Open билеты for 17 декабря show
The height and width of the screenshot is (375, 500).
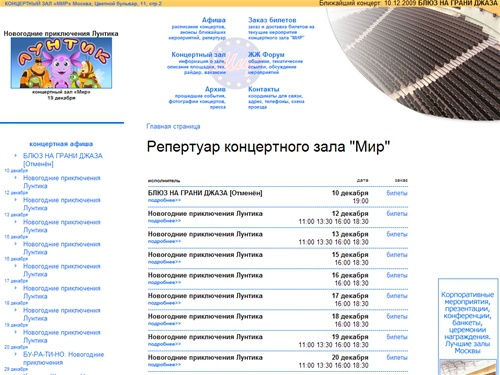[x=397, y=296]
